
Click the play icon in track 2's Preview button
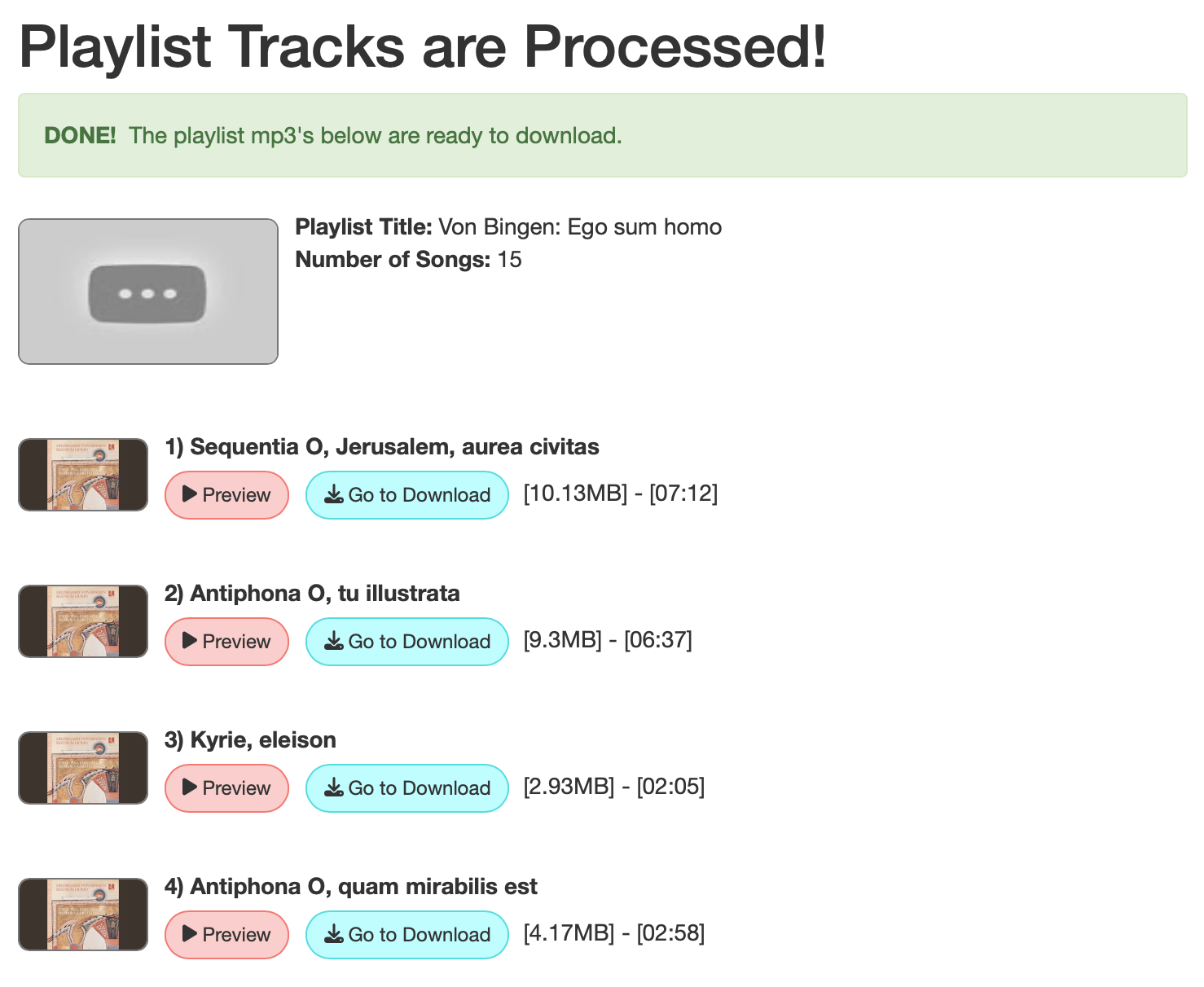[x=189, y=641]
